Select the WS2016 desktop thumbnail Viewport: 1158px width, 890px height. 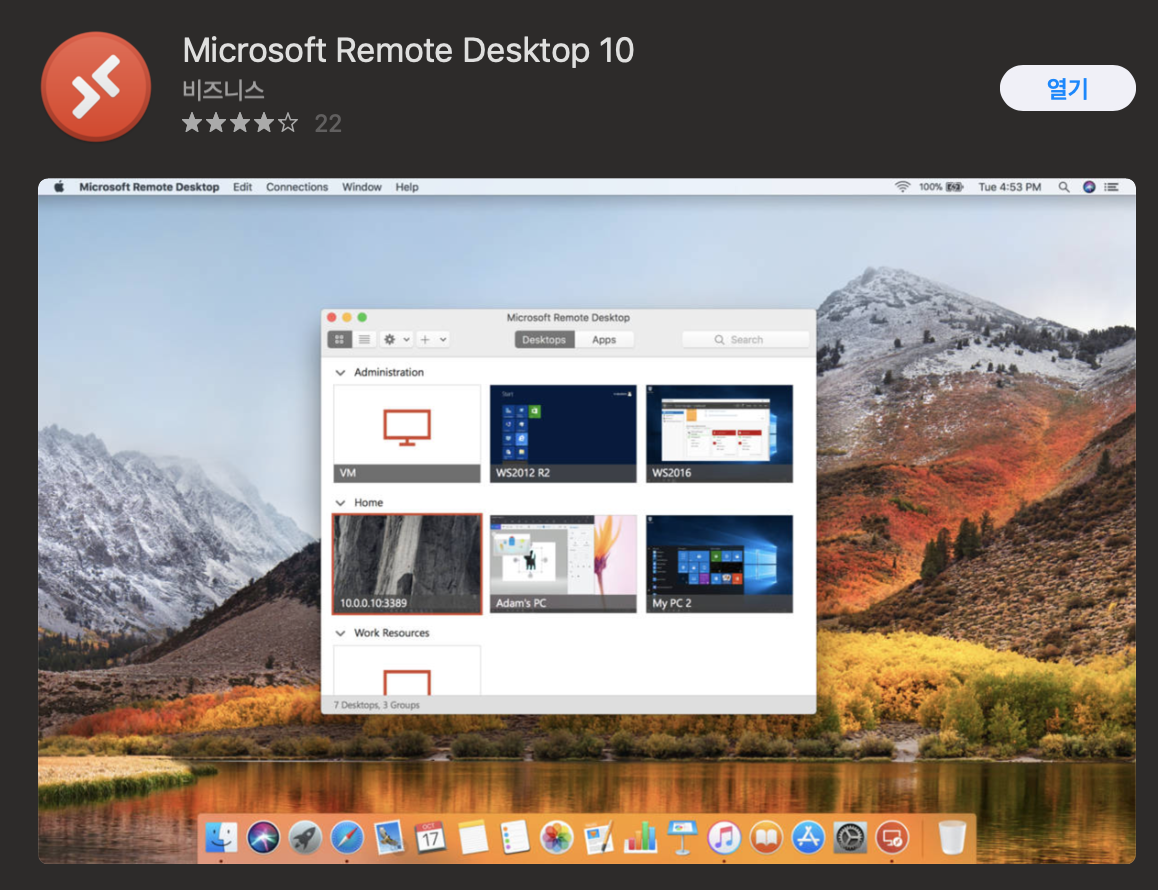point(719,434)
